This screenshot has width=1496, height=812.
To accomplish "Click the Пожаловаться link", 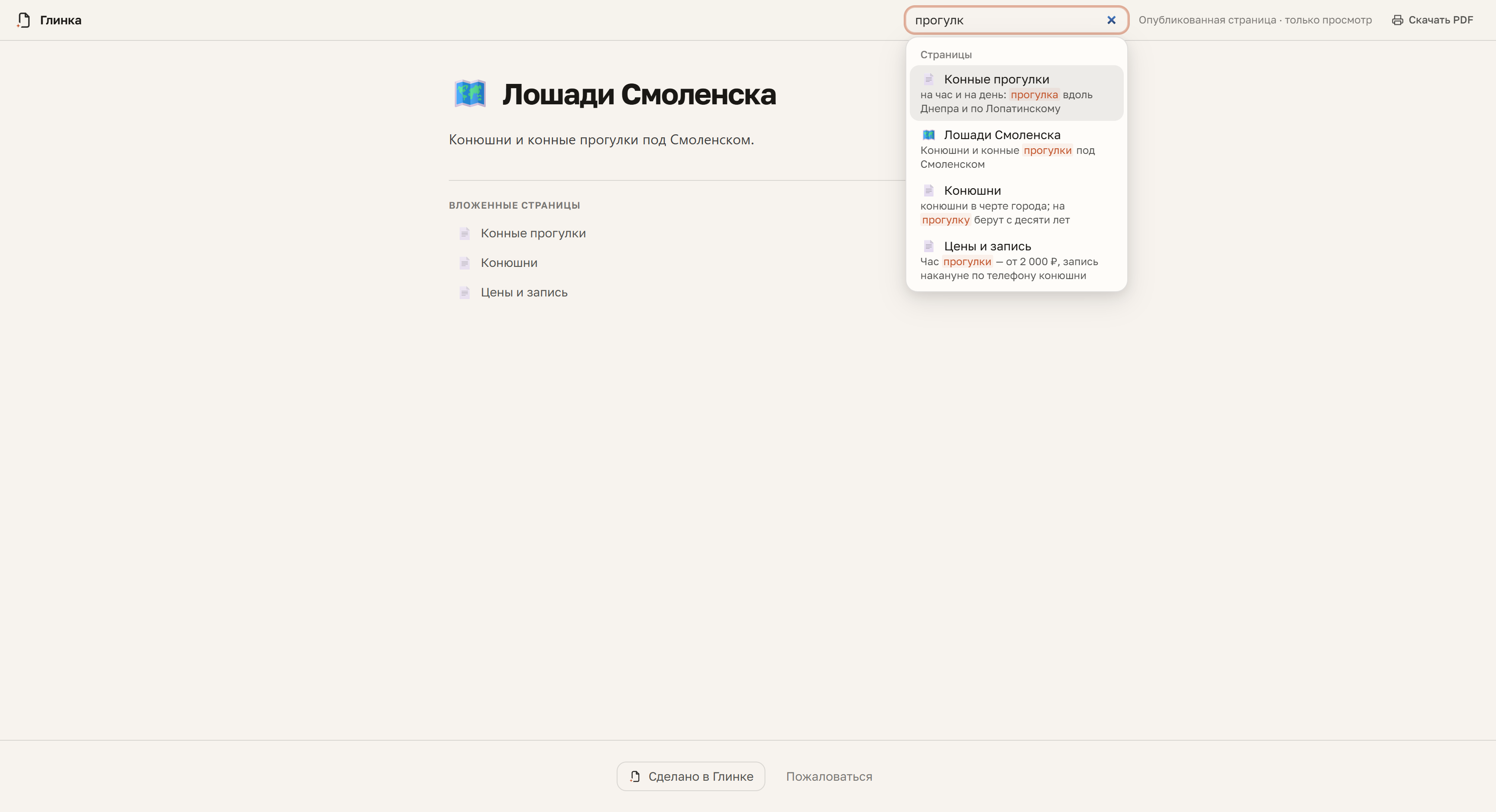I will click(x=829, y=777).
